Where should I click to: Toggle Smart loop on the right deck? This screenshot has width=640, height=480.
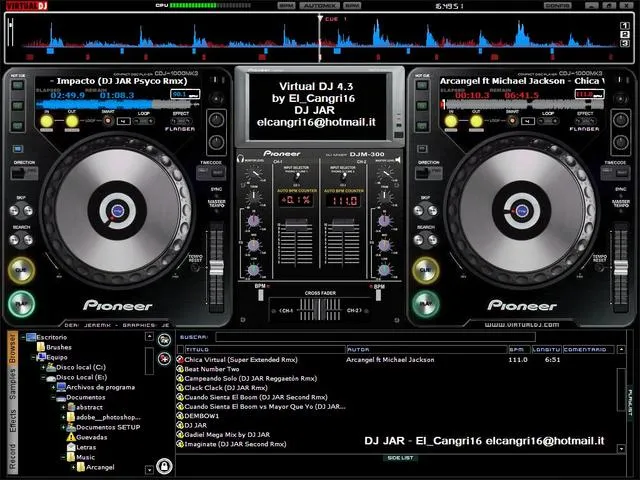[x=512, y=121]
